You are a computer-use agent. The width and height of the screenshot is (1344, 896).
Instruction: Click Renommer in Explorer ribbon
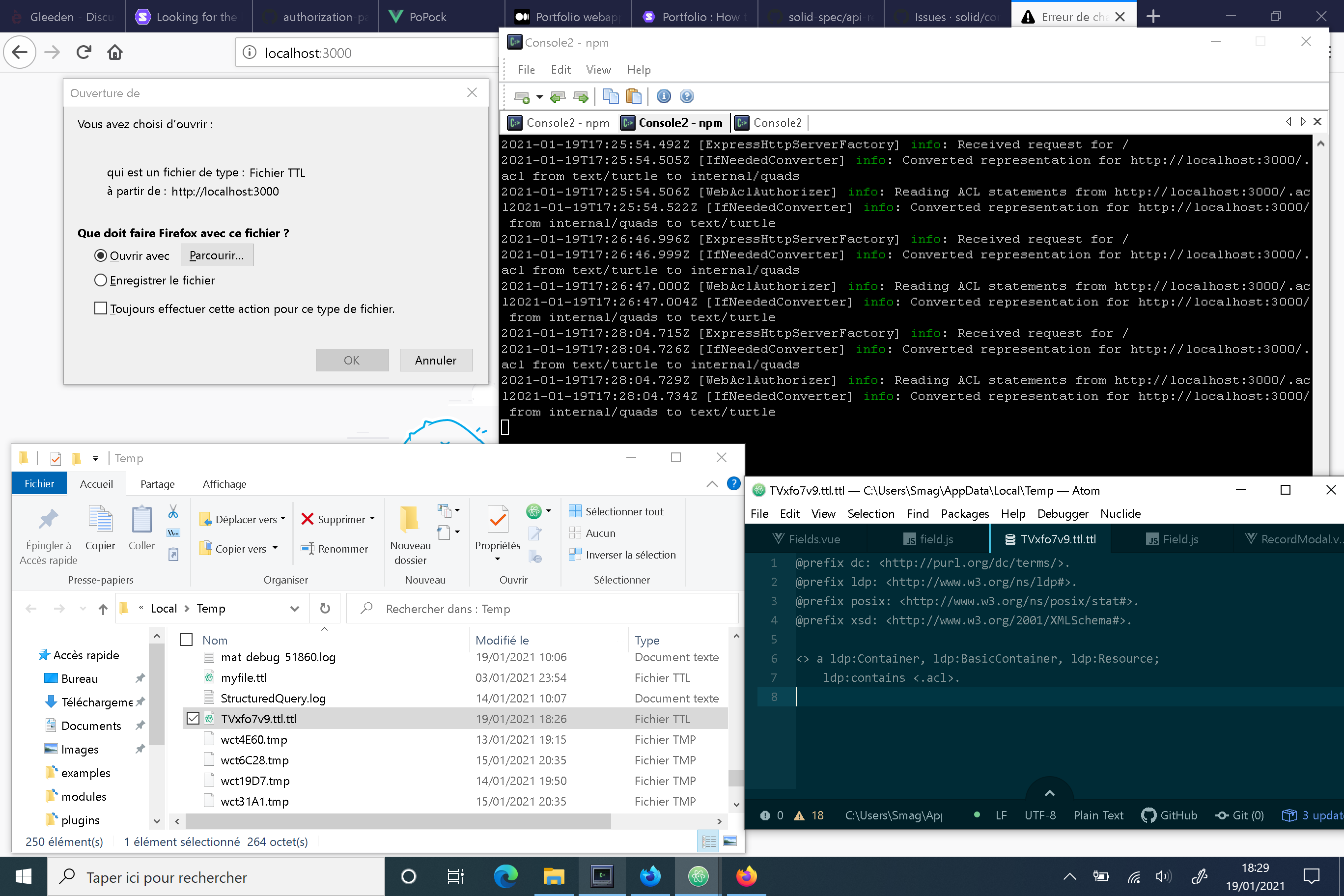tap(335, 549)
